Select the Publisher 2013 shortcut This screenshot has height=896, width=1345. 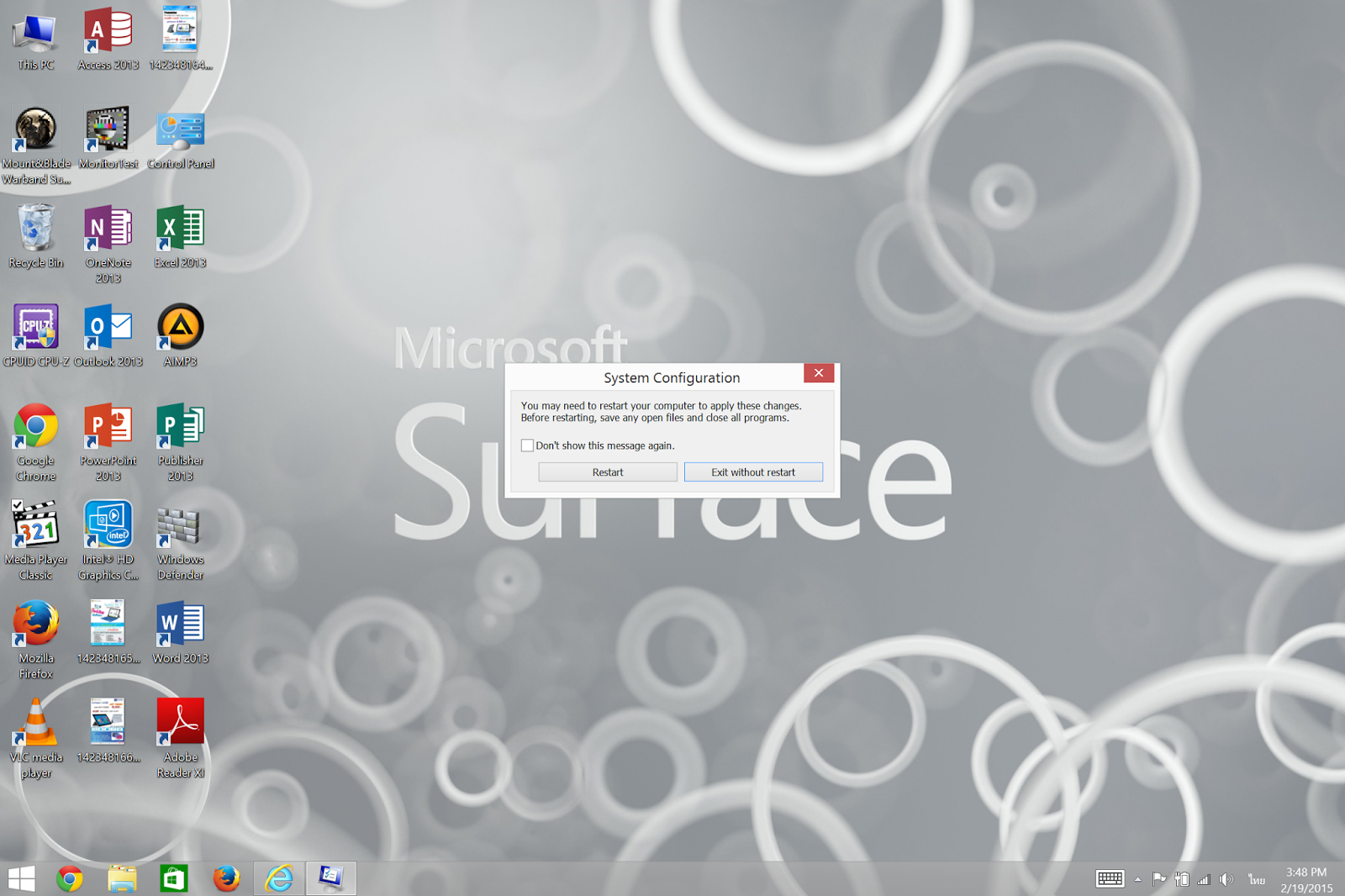coord(181,443)
